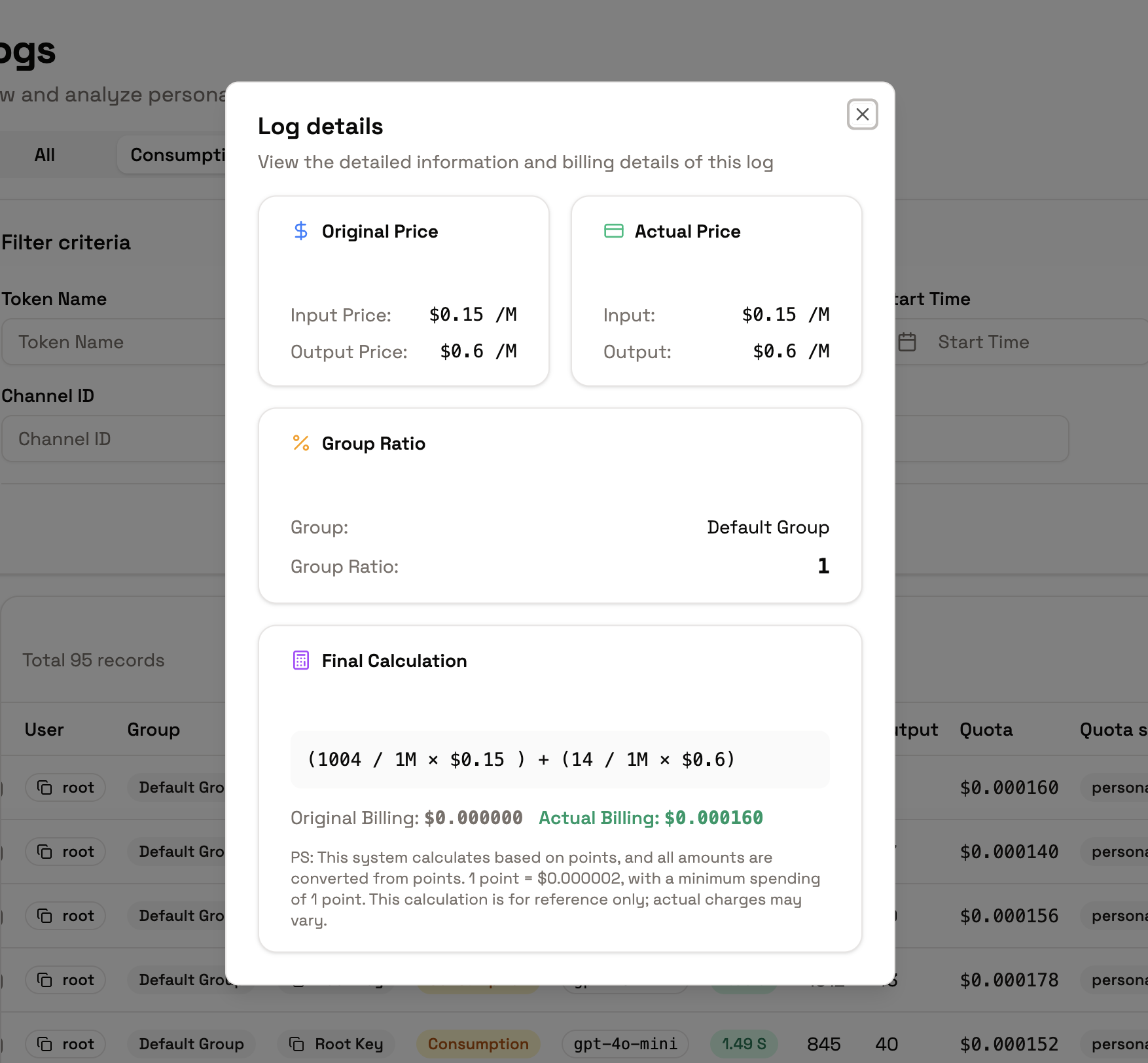This screenshot has width=1148, height=1063.
Task: Click the billing formula box in Final Calculation
Action: [560, 759]
